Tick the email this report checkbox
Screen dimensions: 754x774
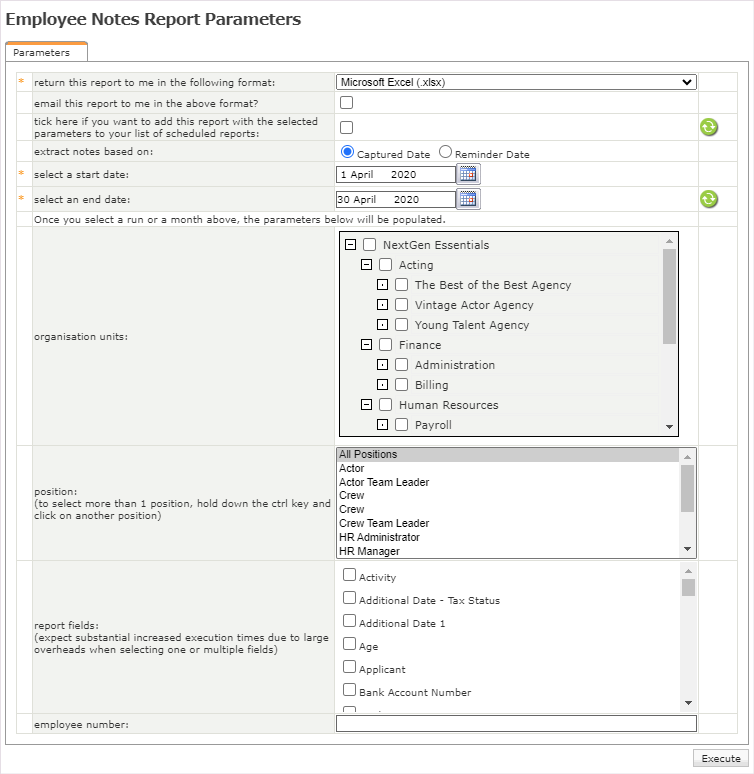point(346,102)
